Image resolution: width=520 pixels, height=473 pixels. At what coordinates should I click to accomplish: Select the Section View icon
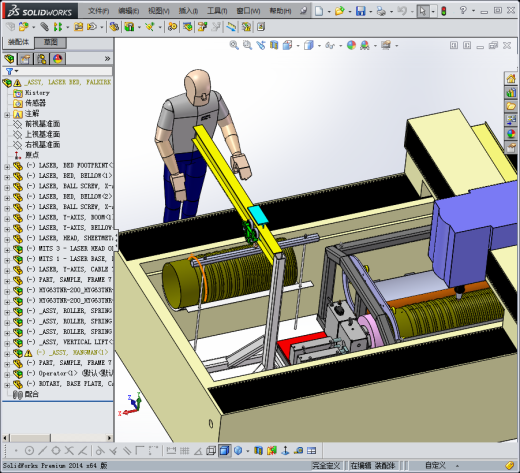click(274, 45)
